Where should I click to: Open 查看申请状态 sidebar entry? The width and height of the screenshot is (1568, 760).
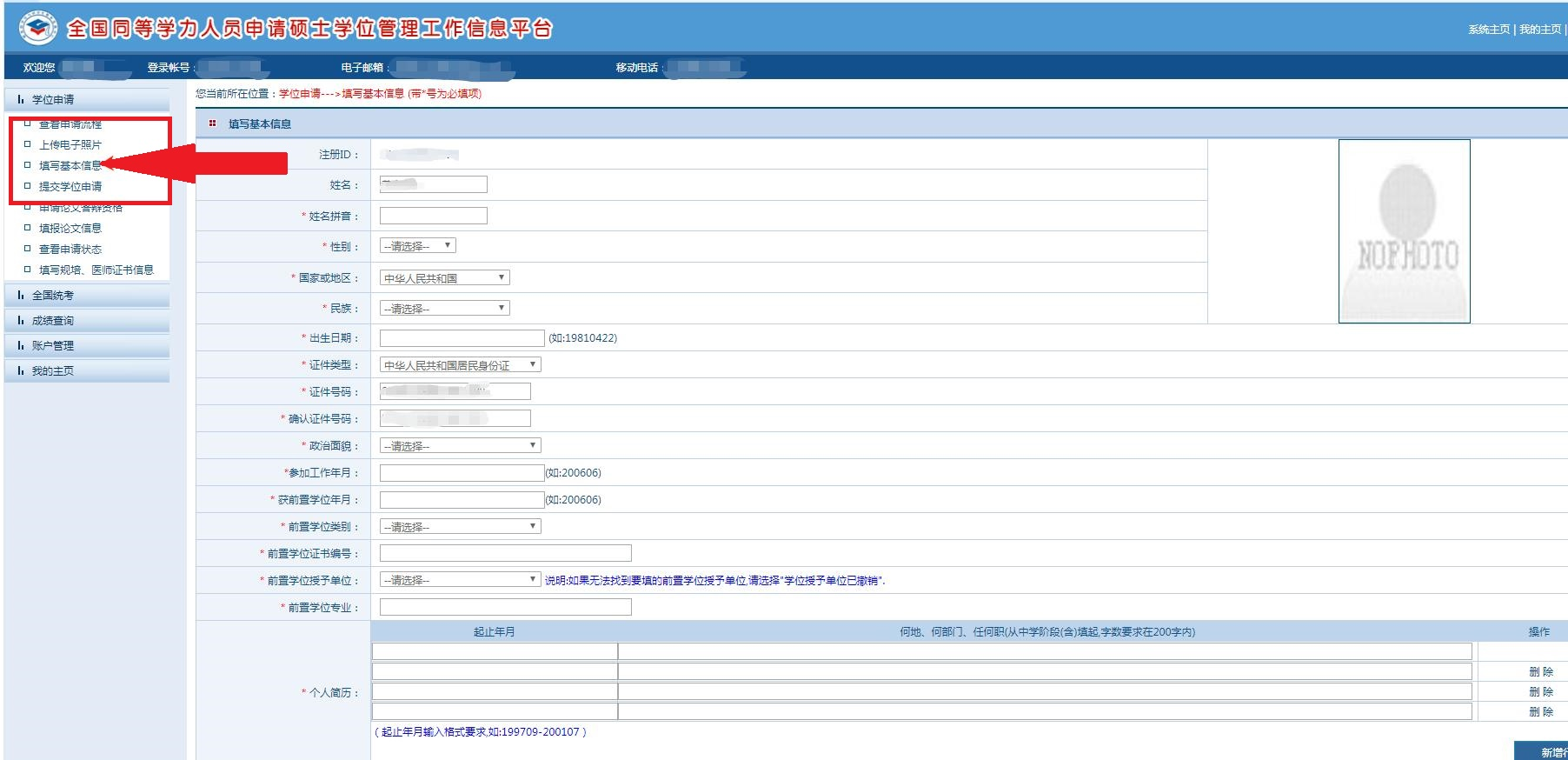click(x=70, y=250)
